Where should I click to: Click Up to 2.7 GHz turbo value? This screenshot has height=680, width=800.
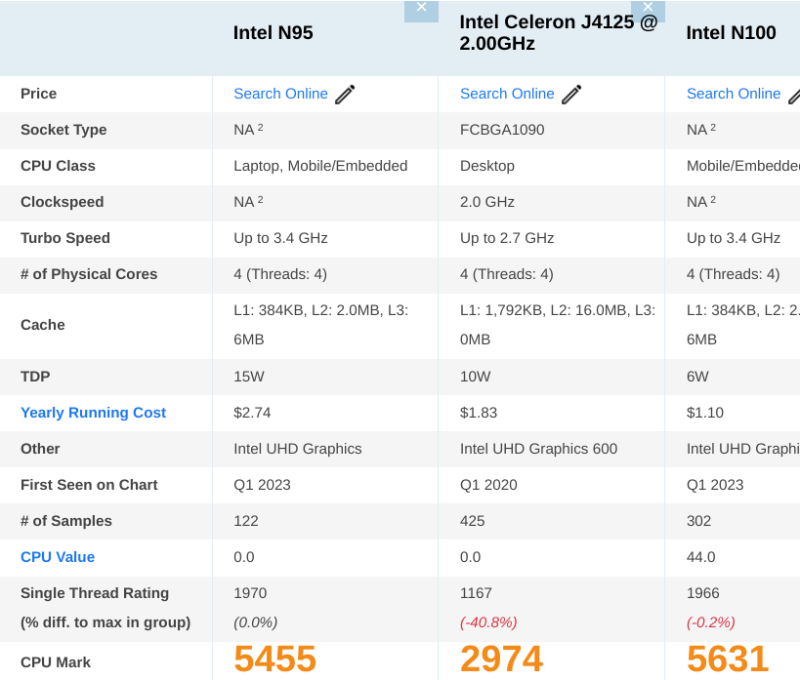click(507, 238)
